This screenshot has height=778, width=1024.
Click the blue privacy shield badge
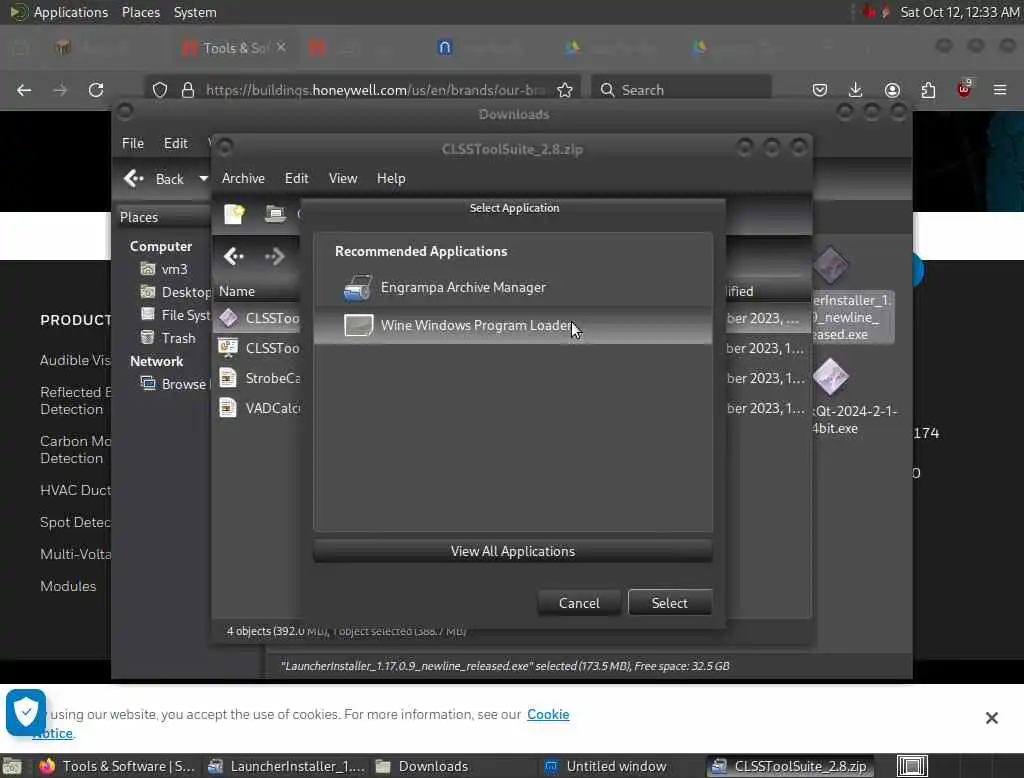(26, 711)
